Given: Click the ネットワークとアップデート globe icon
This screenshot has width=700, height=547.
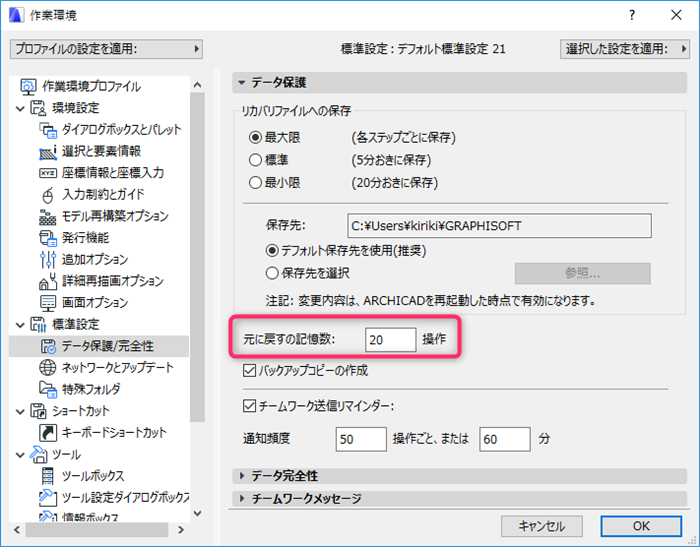Looking at the screenshot, I should [x=48, y=367].
